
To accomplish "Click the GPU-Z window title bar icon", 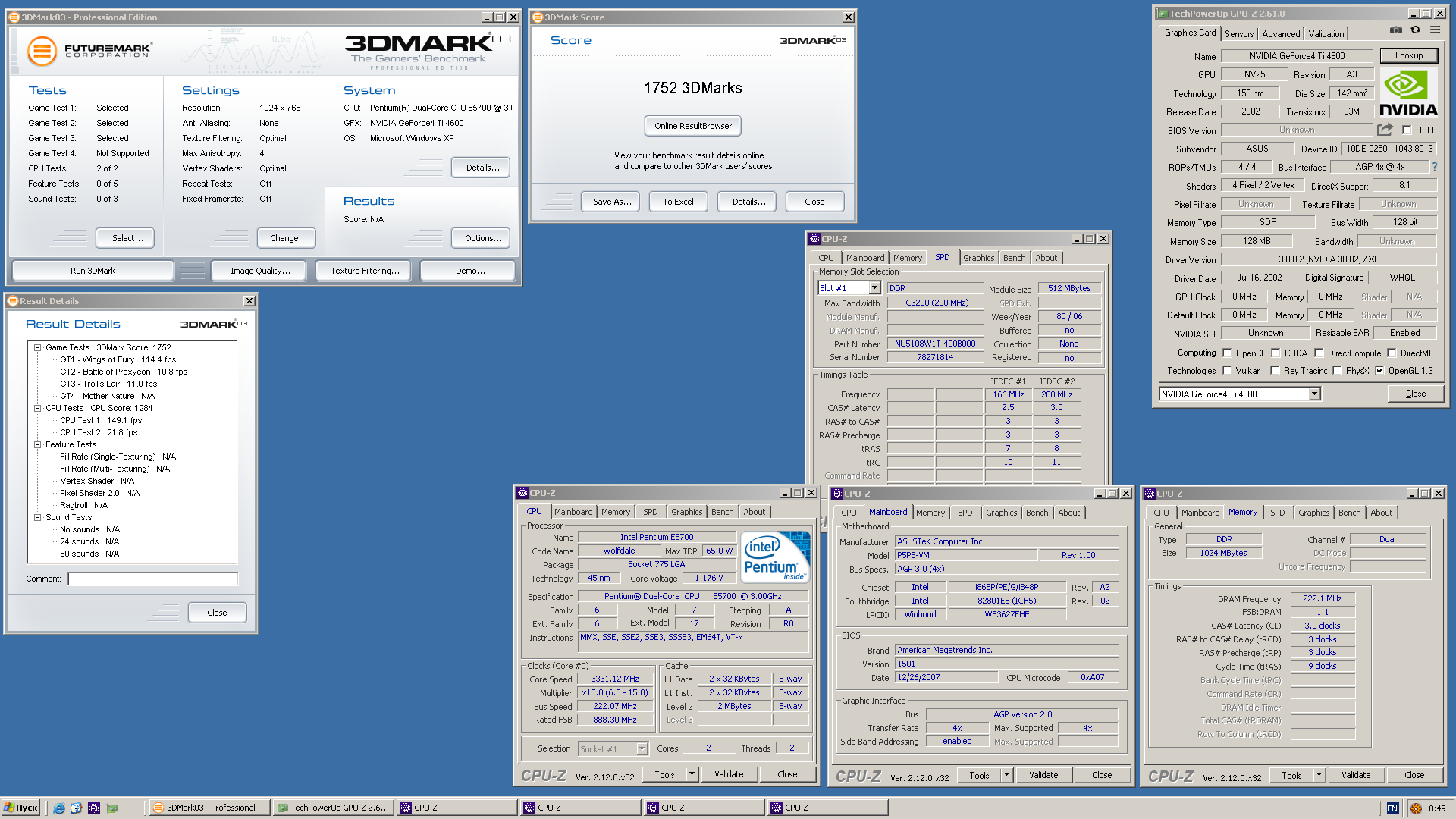I will pos(1163,14).
